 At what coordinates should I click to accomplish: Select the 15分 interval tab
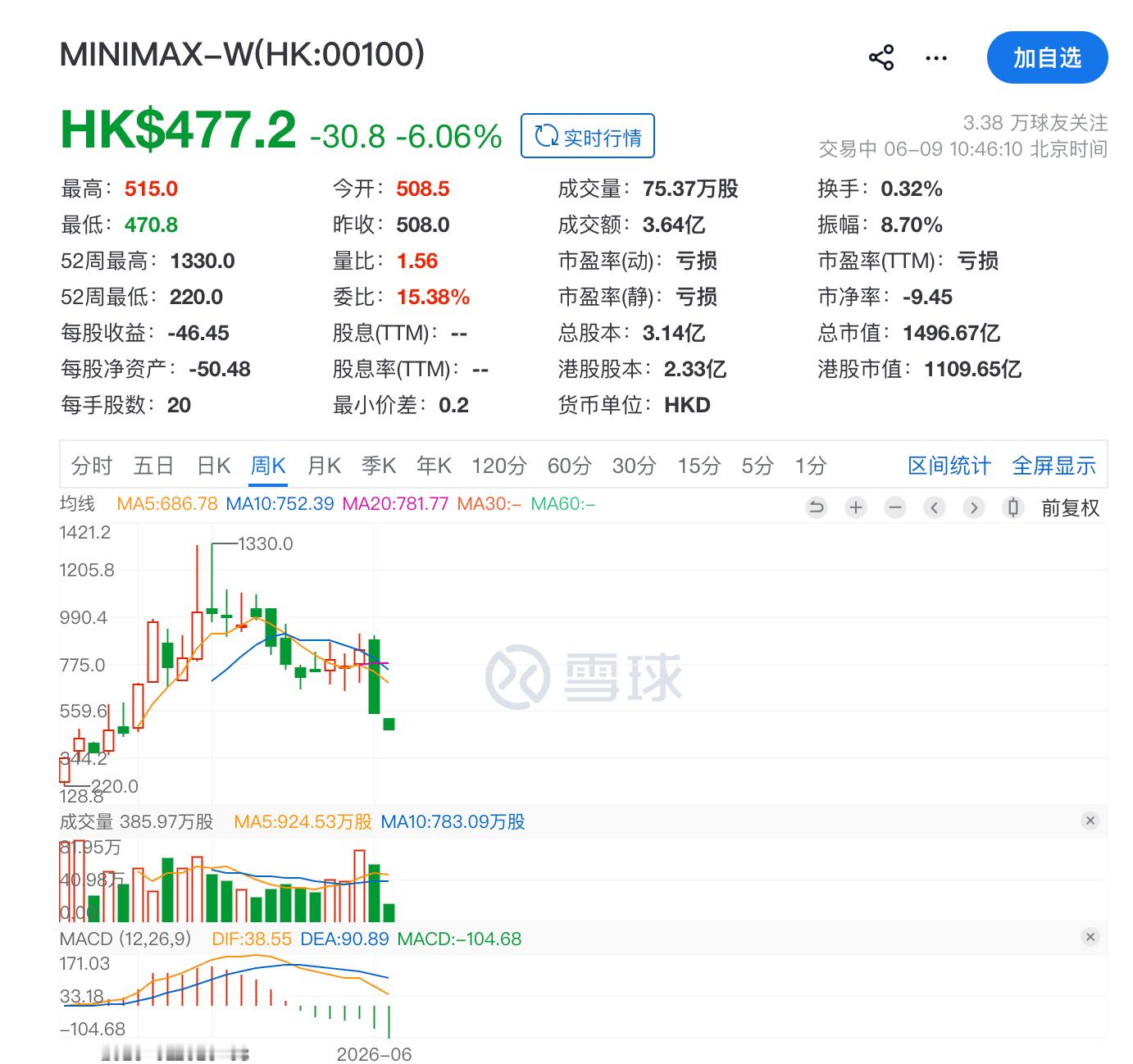[x=698, y=466]
